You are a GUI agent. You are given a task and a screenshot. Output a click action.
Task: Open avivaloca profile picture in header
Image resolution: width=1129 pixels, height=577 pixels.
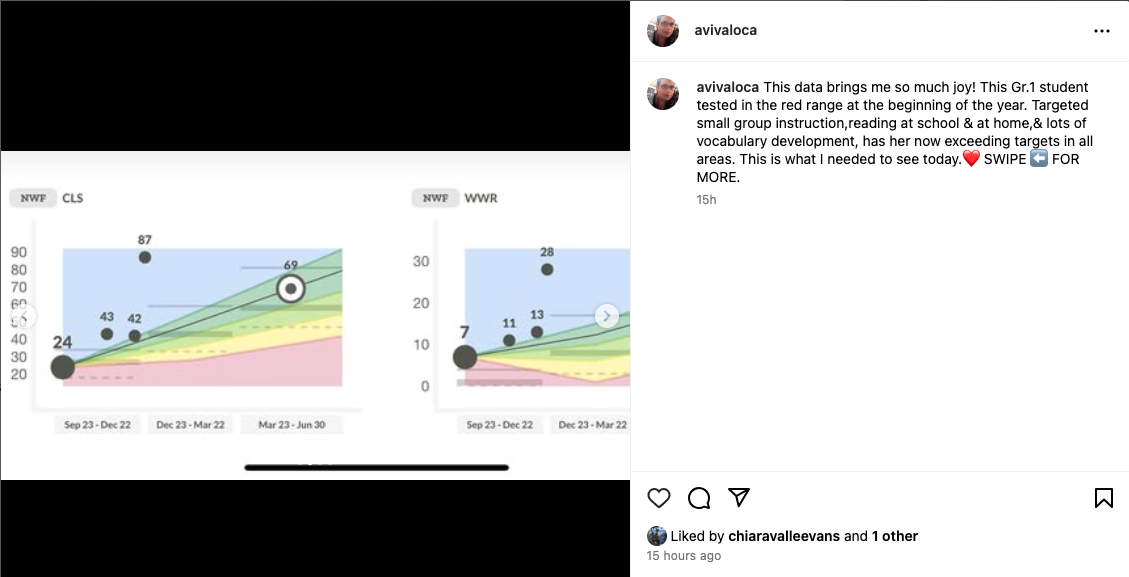click(662, 31)
